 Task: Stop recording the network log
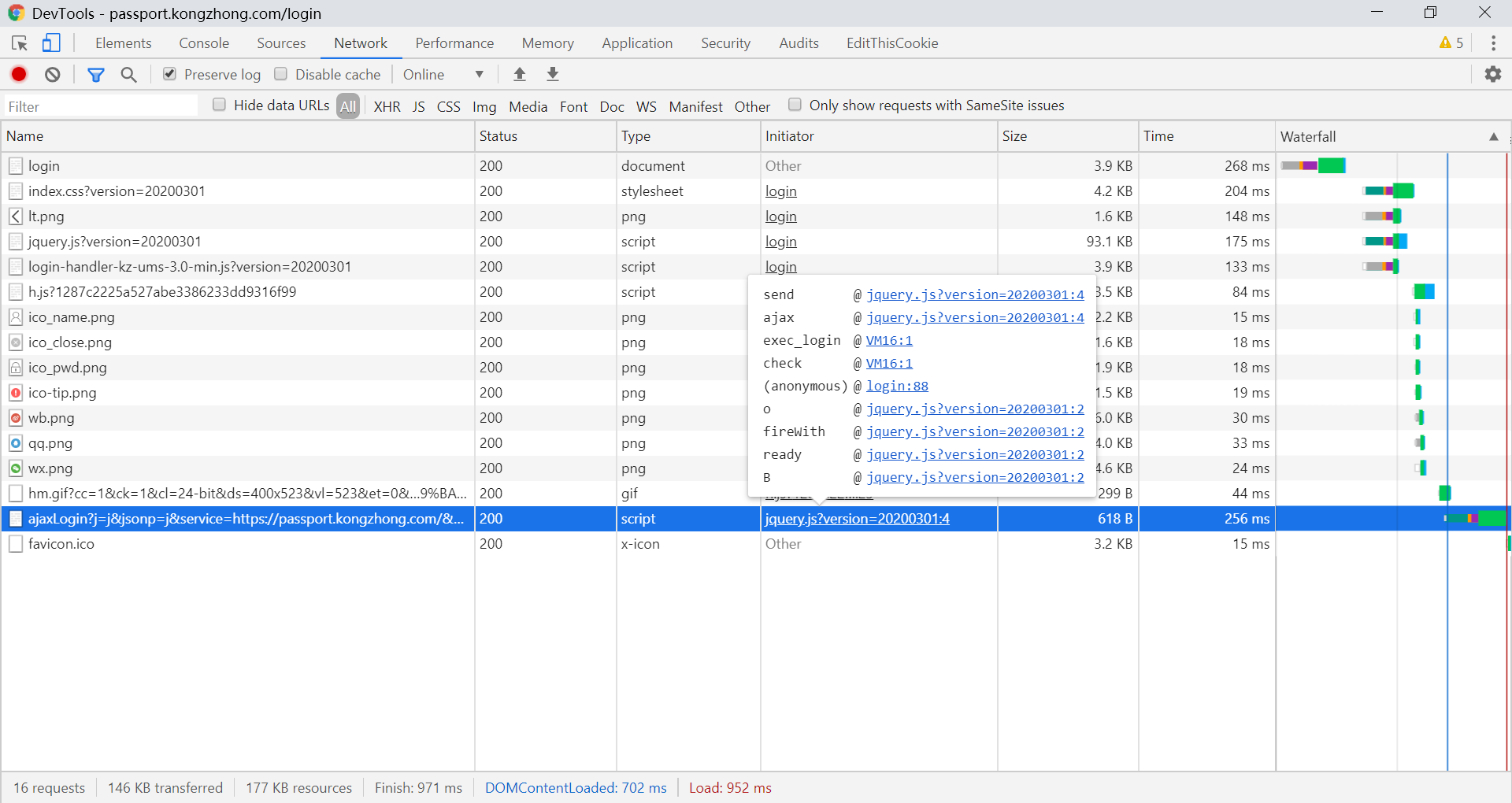[x=19, y=74]
